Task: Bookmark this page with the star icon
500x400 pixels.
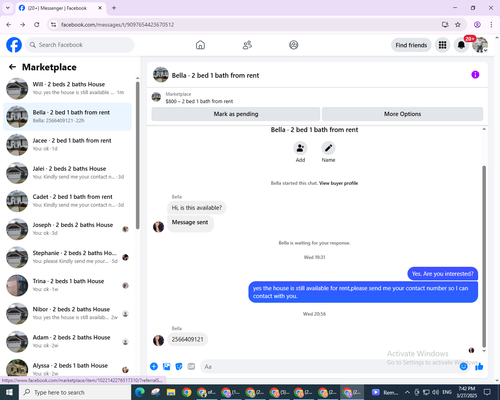Action: pos(458,25)
